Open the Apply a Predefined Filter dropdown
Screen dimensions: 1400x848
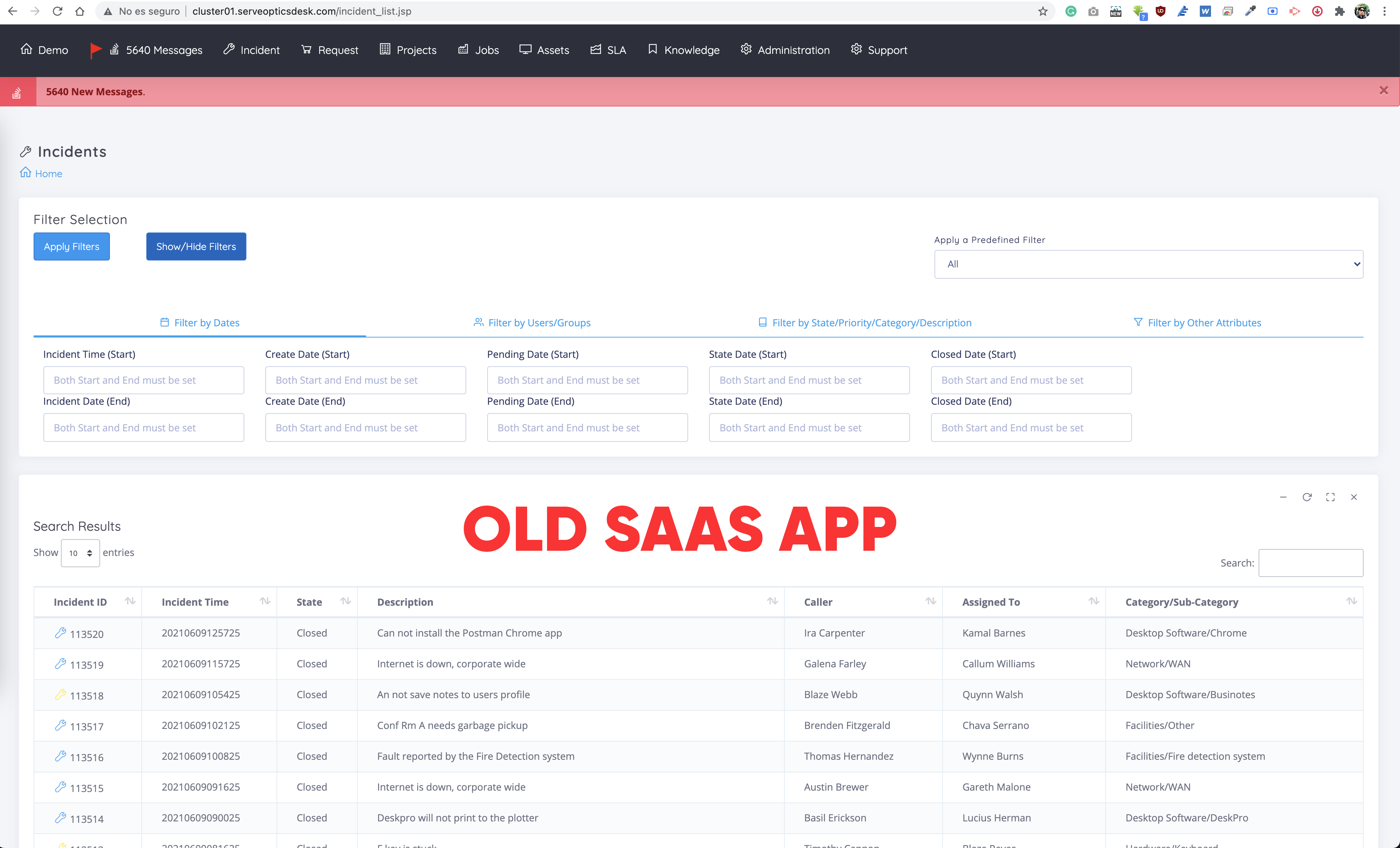point(1148,264)
